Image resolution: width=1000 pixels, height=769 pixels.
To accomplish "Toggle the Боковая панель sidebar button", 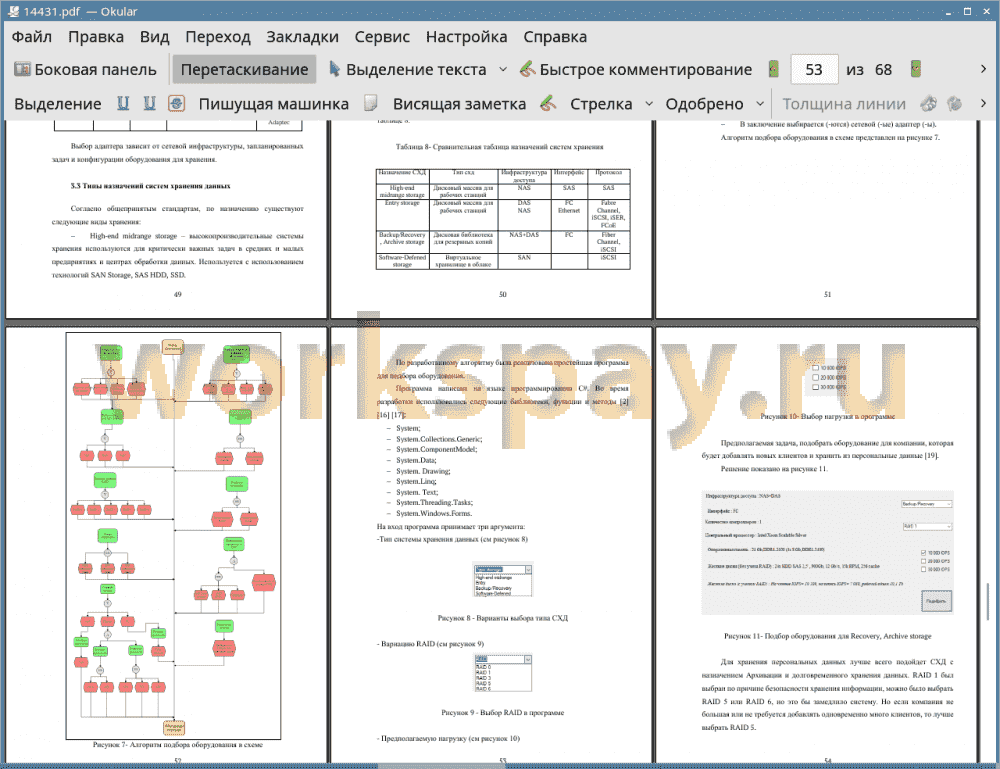I will click(x=85, y=70).
